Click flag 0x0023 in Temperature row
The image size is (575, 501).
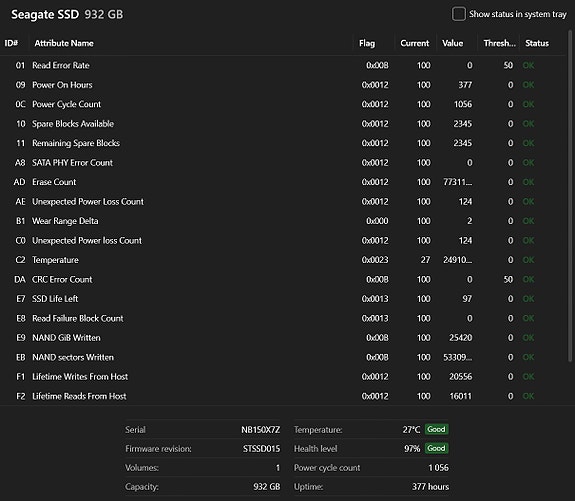375,260
